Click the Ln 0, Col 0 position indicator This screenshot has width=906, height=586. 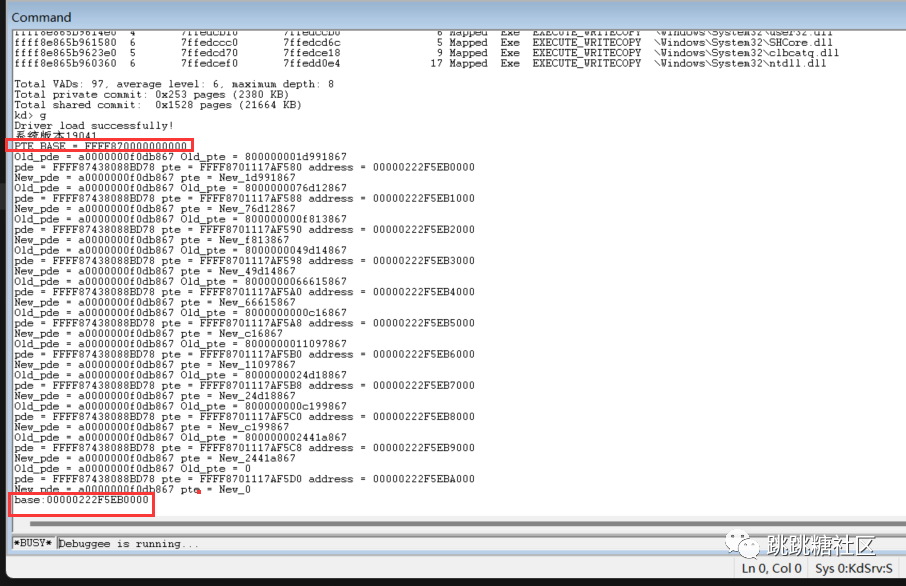click(770, 568)
